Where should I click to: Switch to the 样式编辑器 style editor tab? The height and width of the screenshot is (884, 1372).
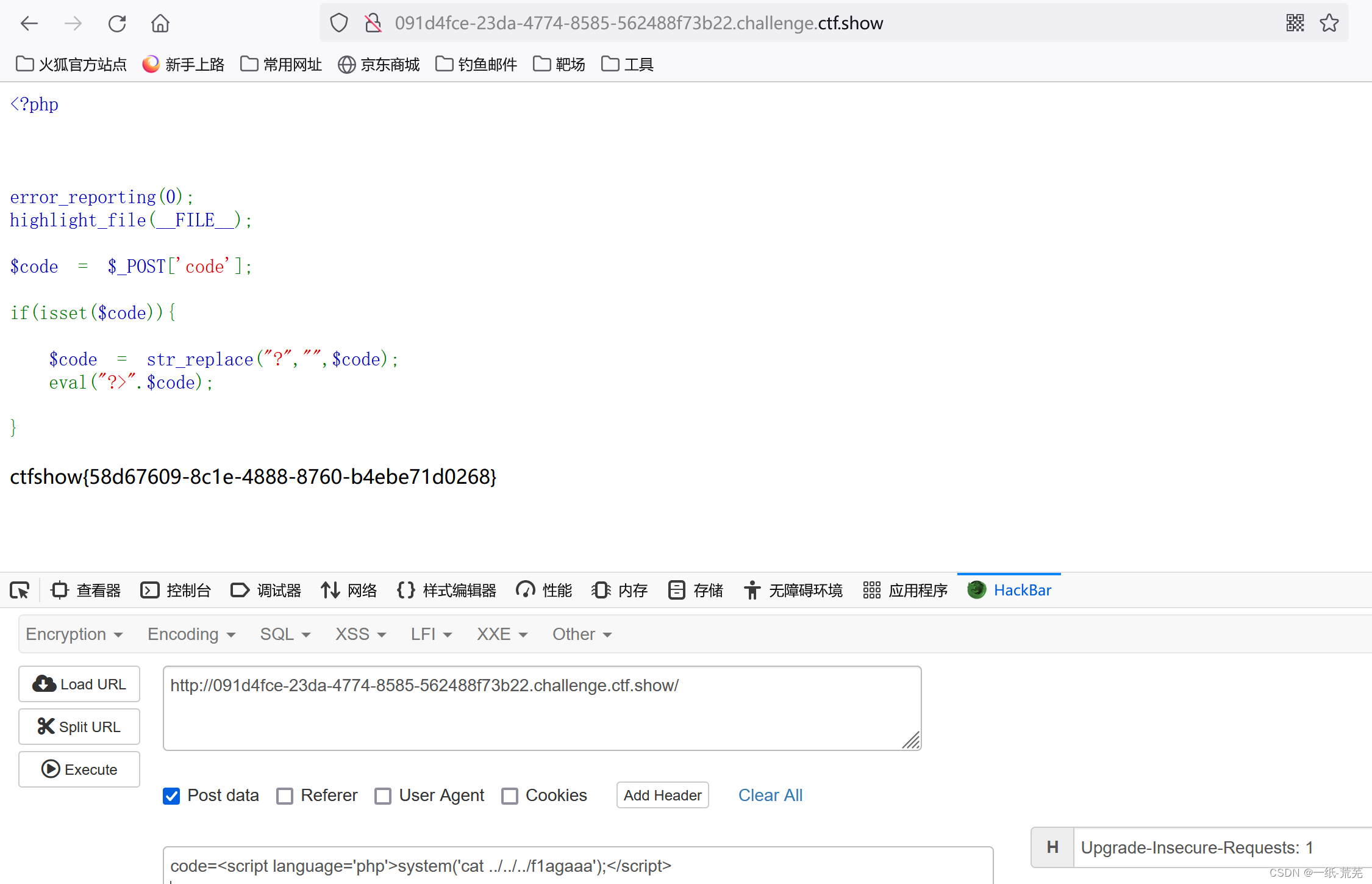446,591
